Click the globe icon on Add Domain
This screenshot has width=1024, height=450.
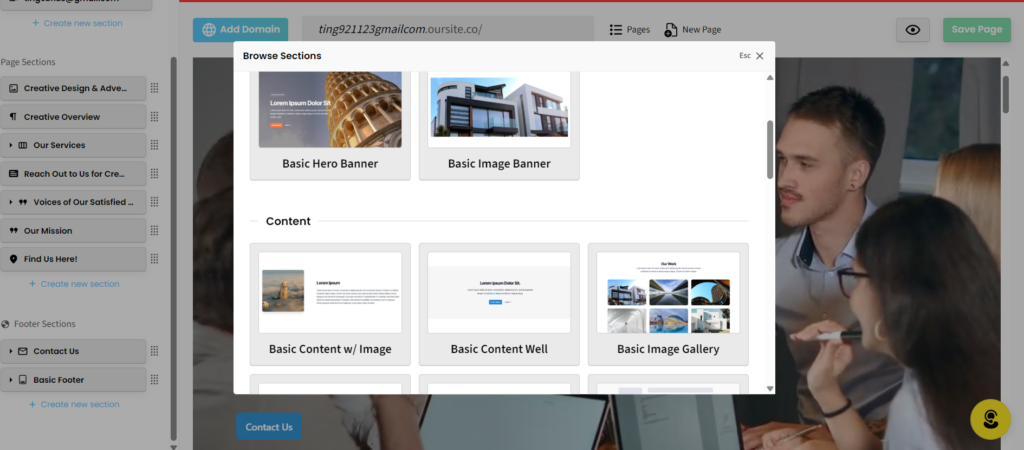coord(209,29)
